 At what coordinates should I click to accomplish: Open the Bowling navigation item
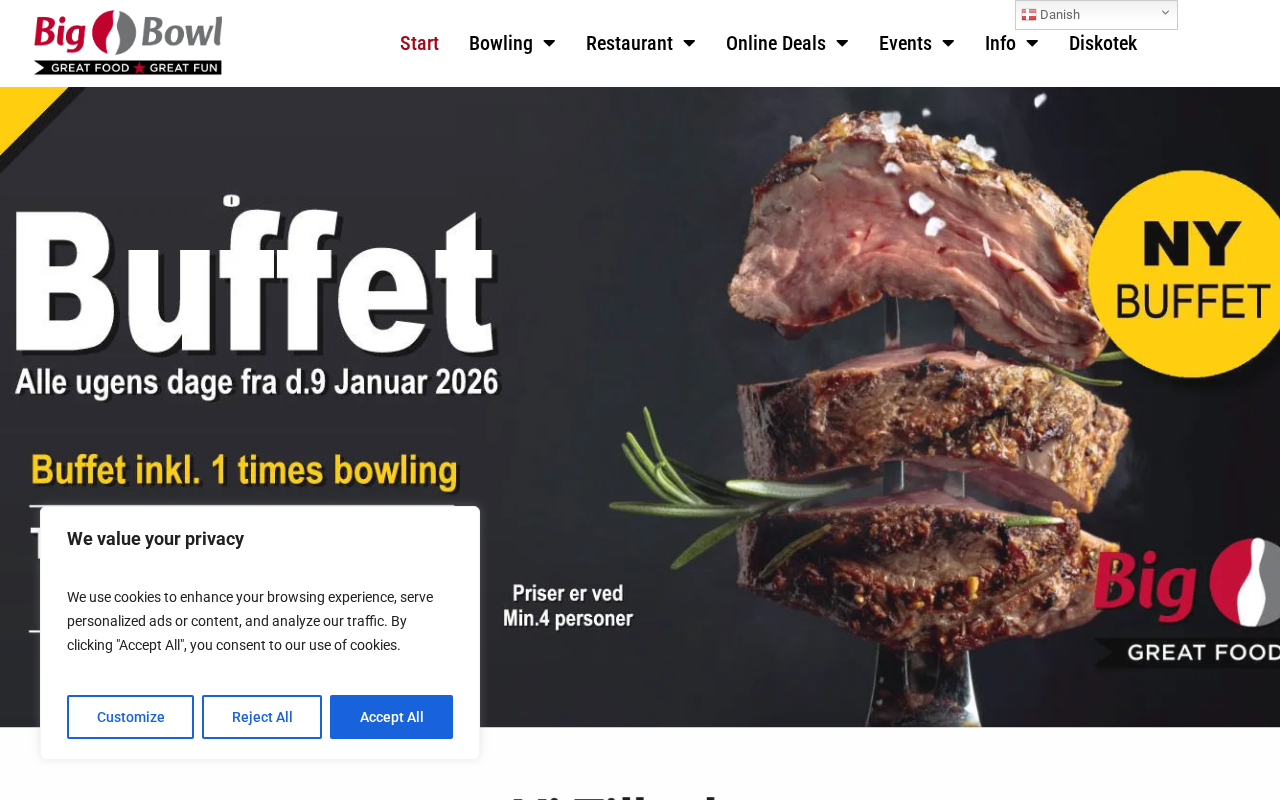point(501,43)
